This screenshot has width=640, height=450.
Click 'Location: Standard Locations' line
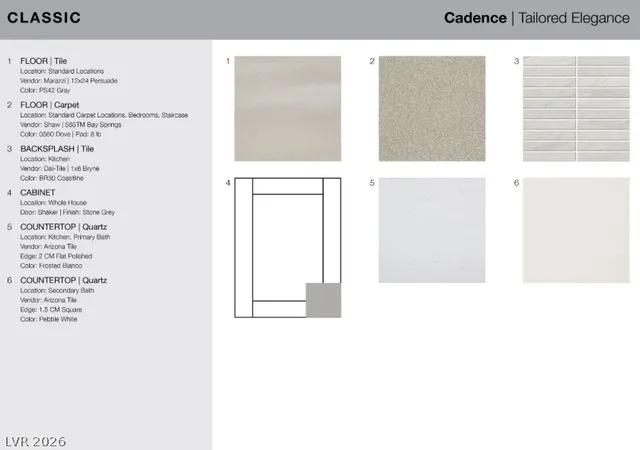pos(62,71)
